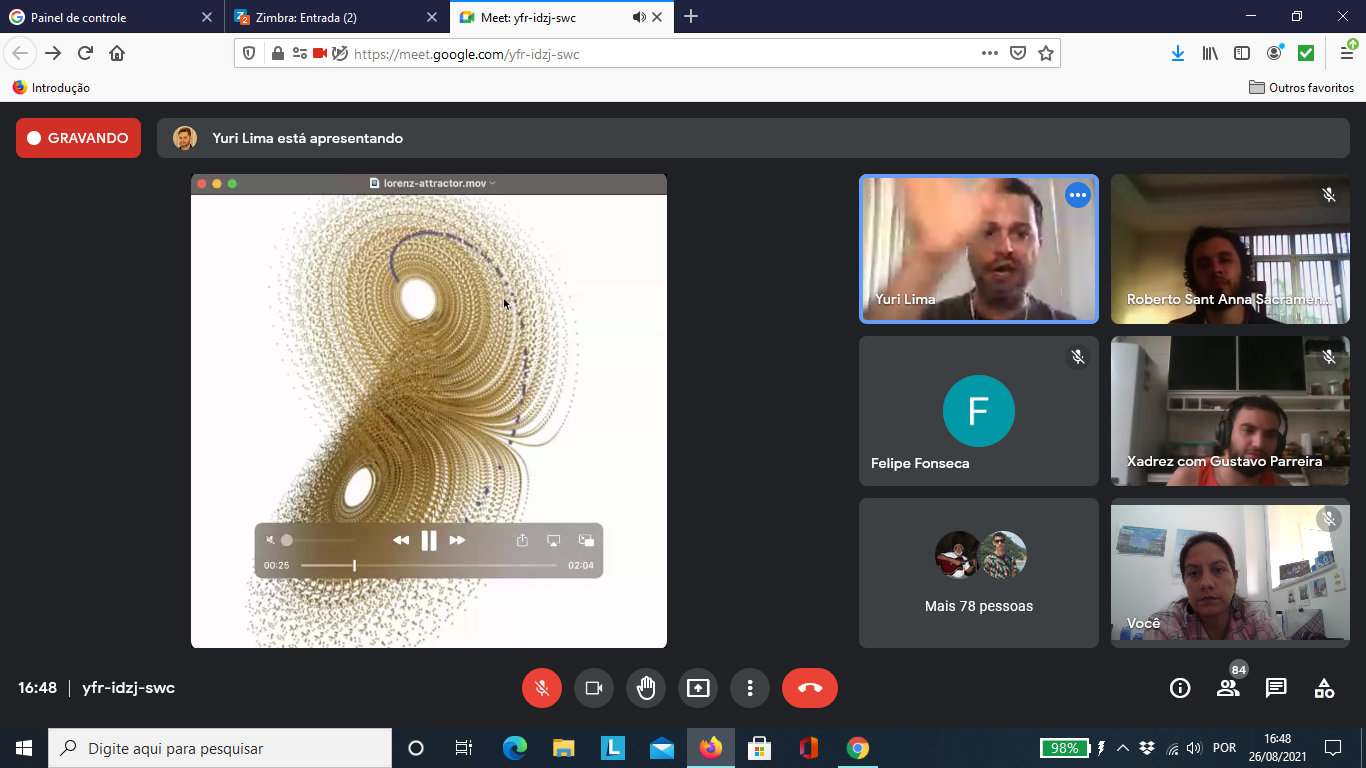Show everyone participants panel
Viewport: 1366px width, 768px height.
[x=1228, y=688]
